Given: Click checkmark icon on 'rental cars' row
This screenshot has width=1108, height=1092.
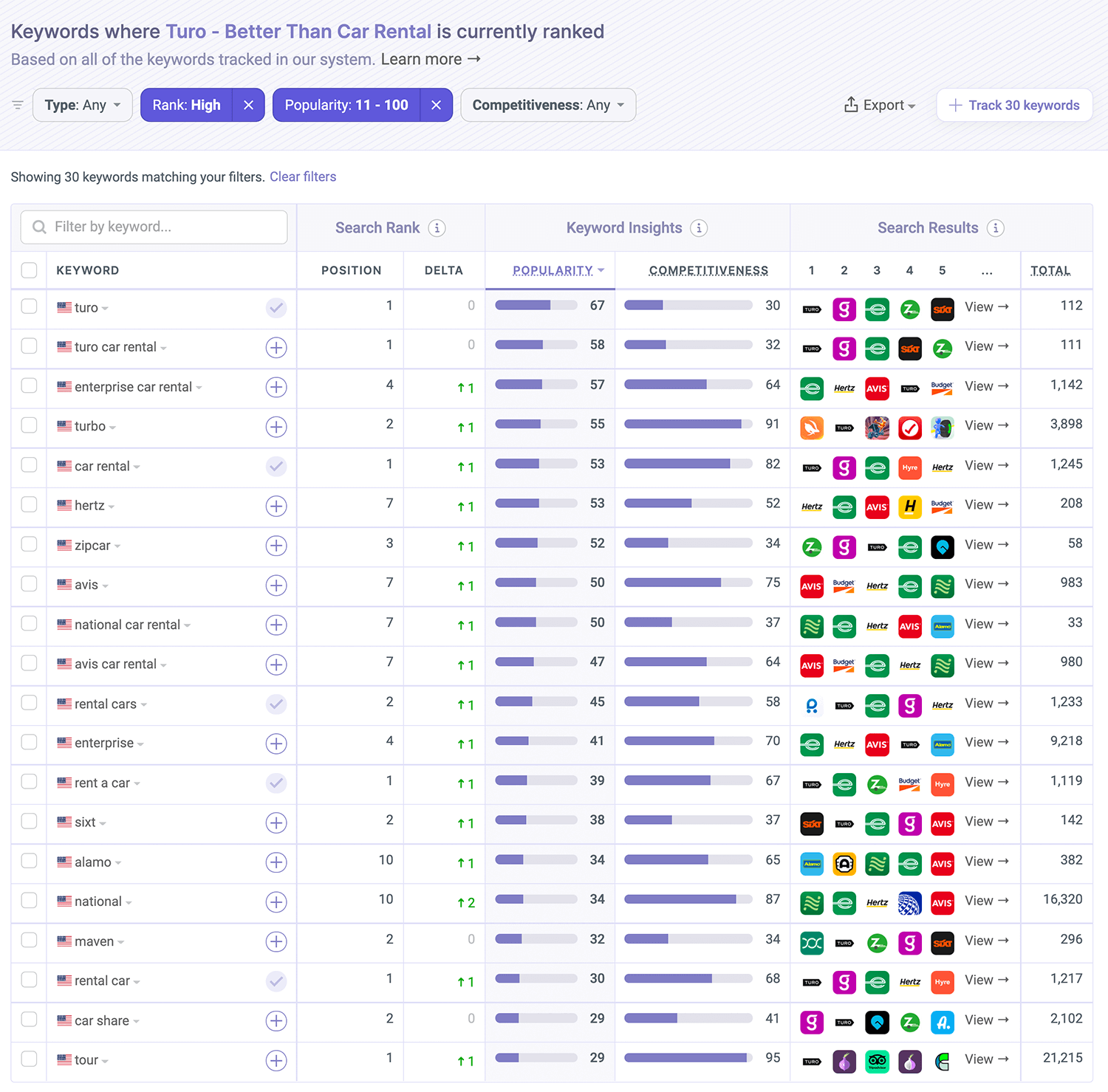Looking at the screenshot, I should pos(276,704).
